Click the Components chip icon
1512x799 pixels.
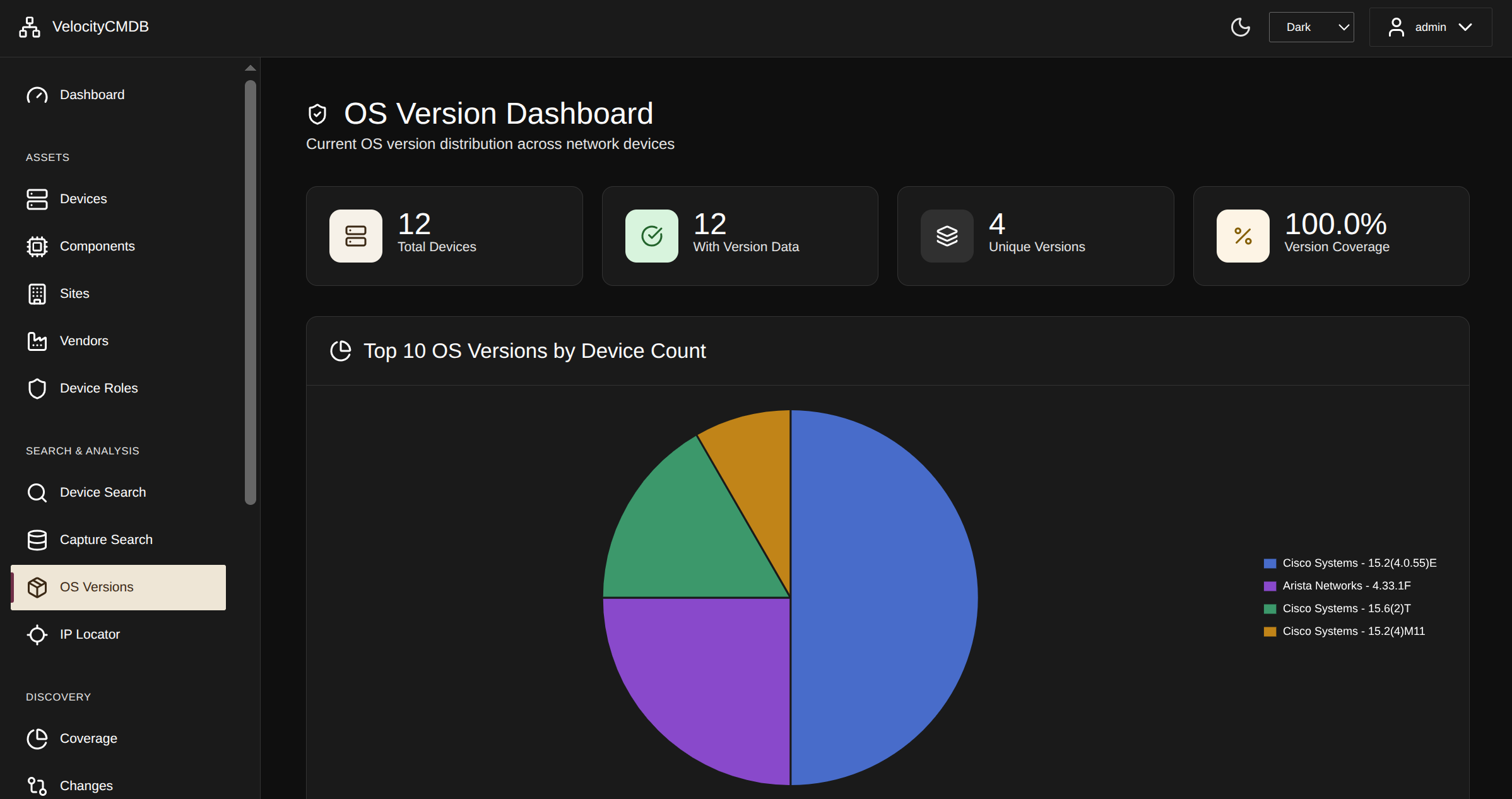pos(37,246)
